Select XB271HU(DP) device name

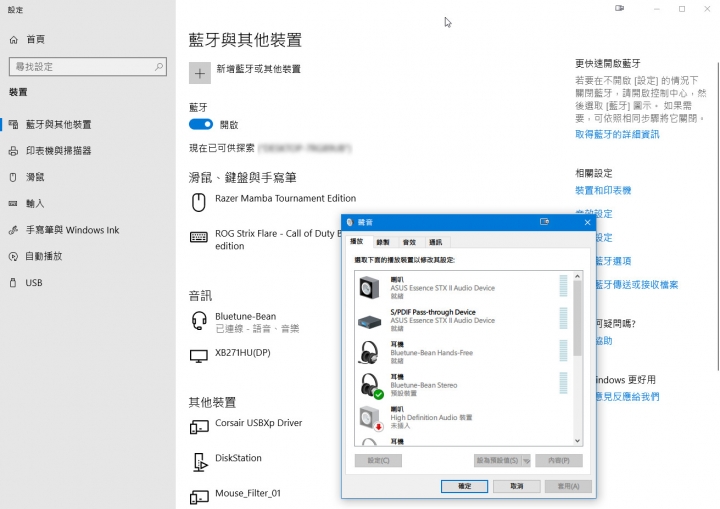click(x=243, y=353)
